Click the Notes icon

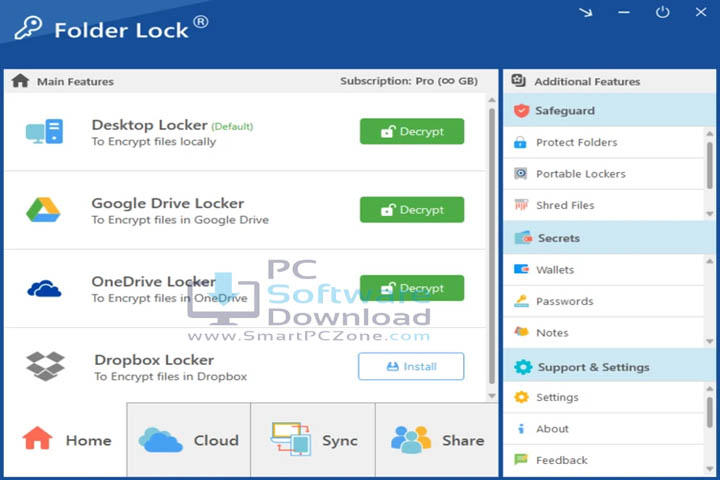click(x=521, y=332)
